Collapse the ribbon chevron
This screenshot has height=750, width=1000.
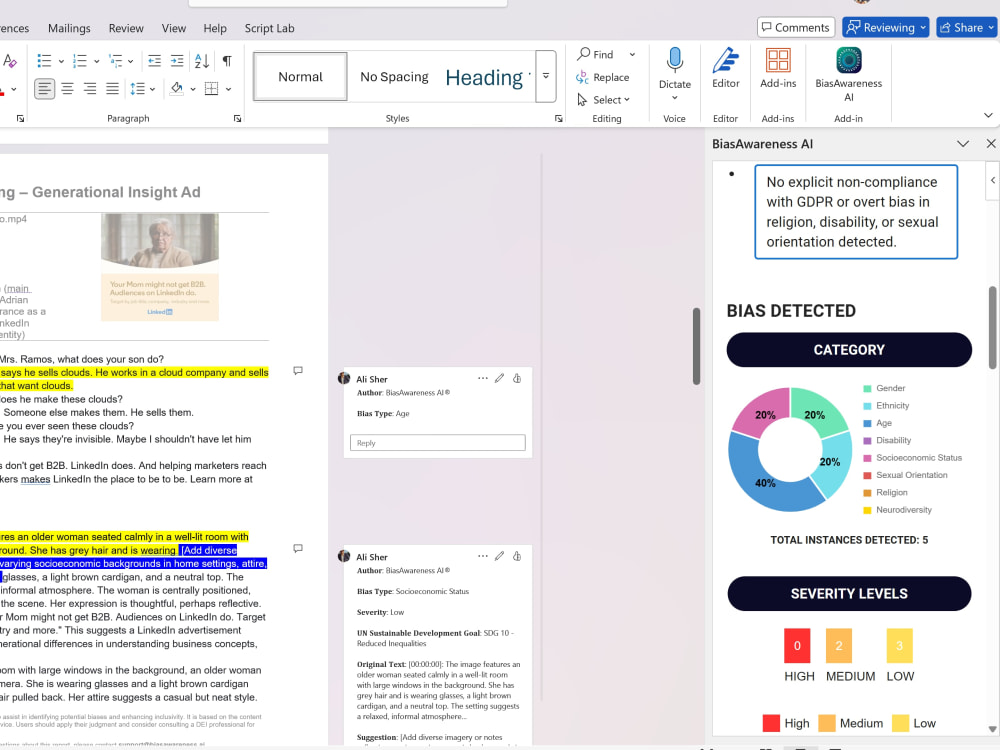tap(988, 115)
